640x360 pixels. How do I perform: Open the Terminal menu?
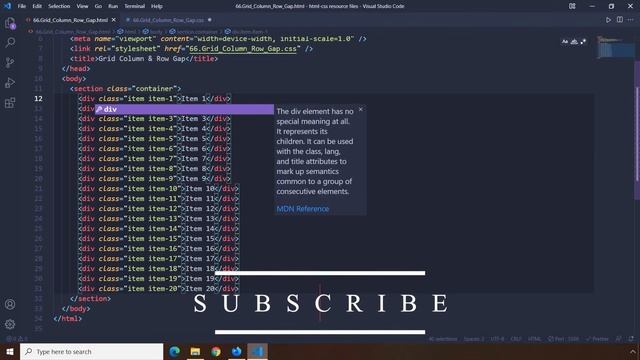pyautogui.click(x=135, y=6)
